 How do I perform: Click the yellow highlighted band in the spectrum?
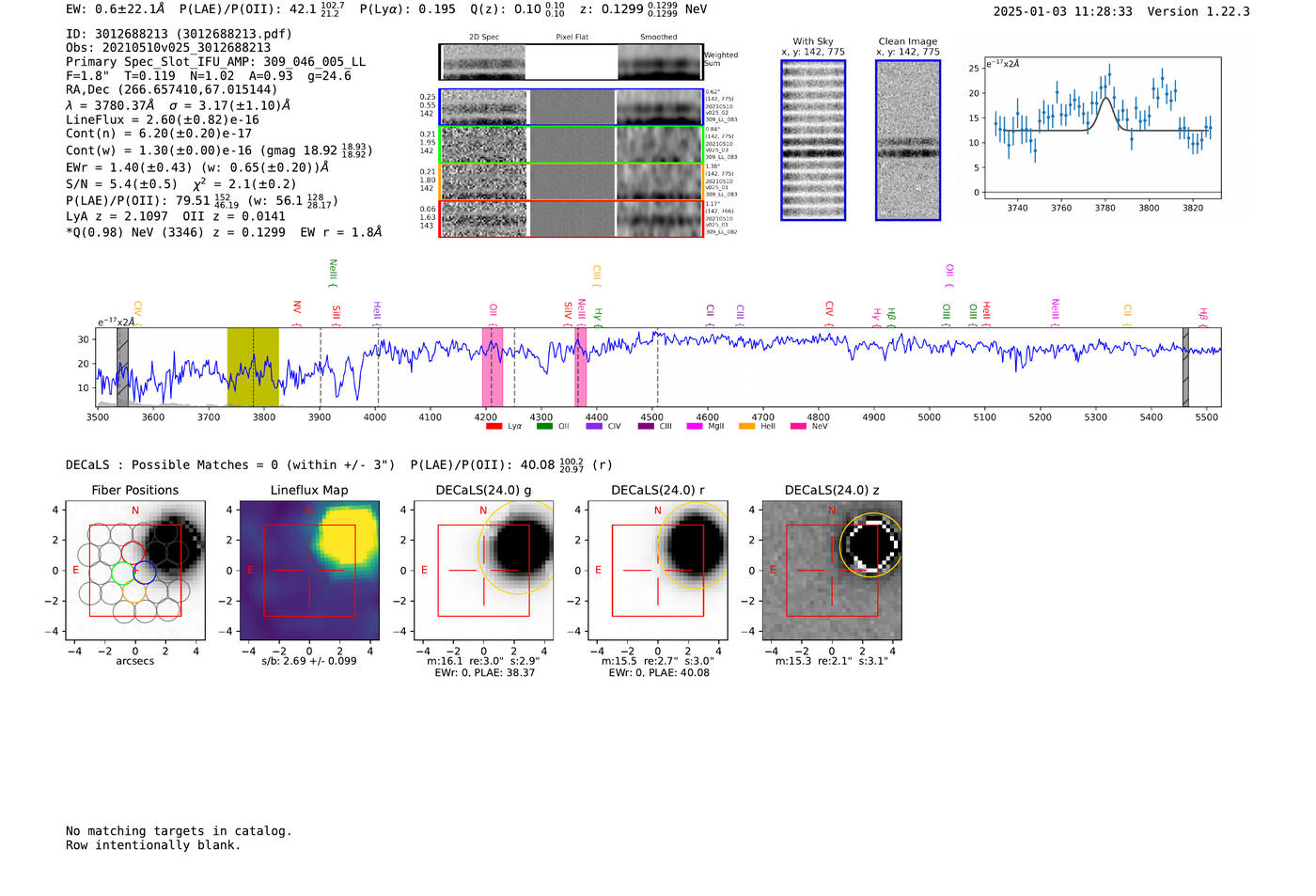(253, 367)
